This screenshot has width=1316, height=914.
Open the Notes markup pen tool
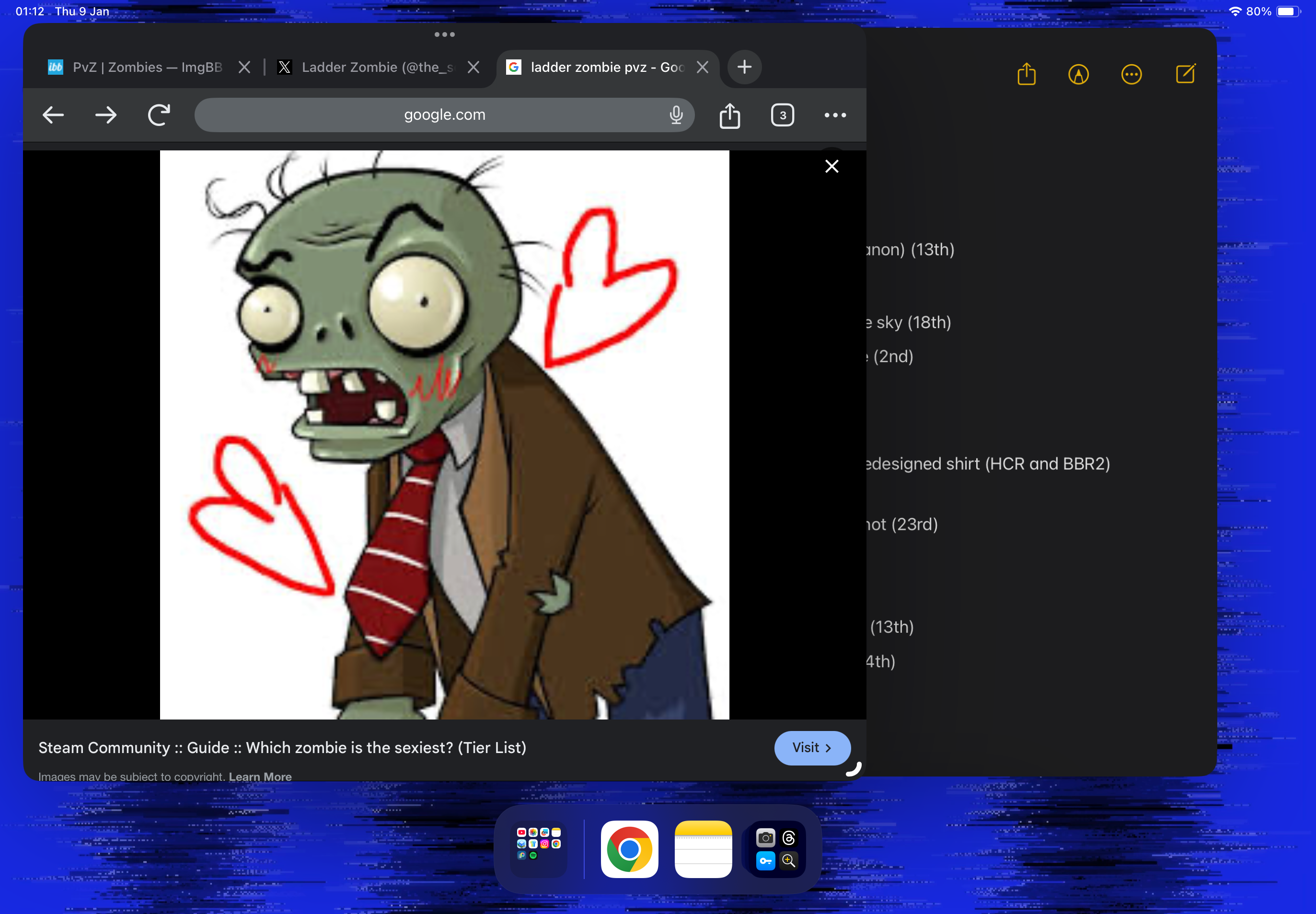pyautogui.click(x=1078, y=74)
